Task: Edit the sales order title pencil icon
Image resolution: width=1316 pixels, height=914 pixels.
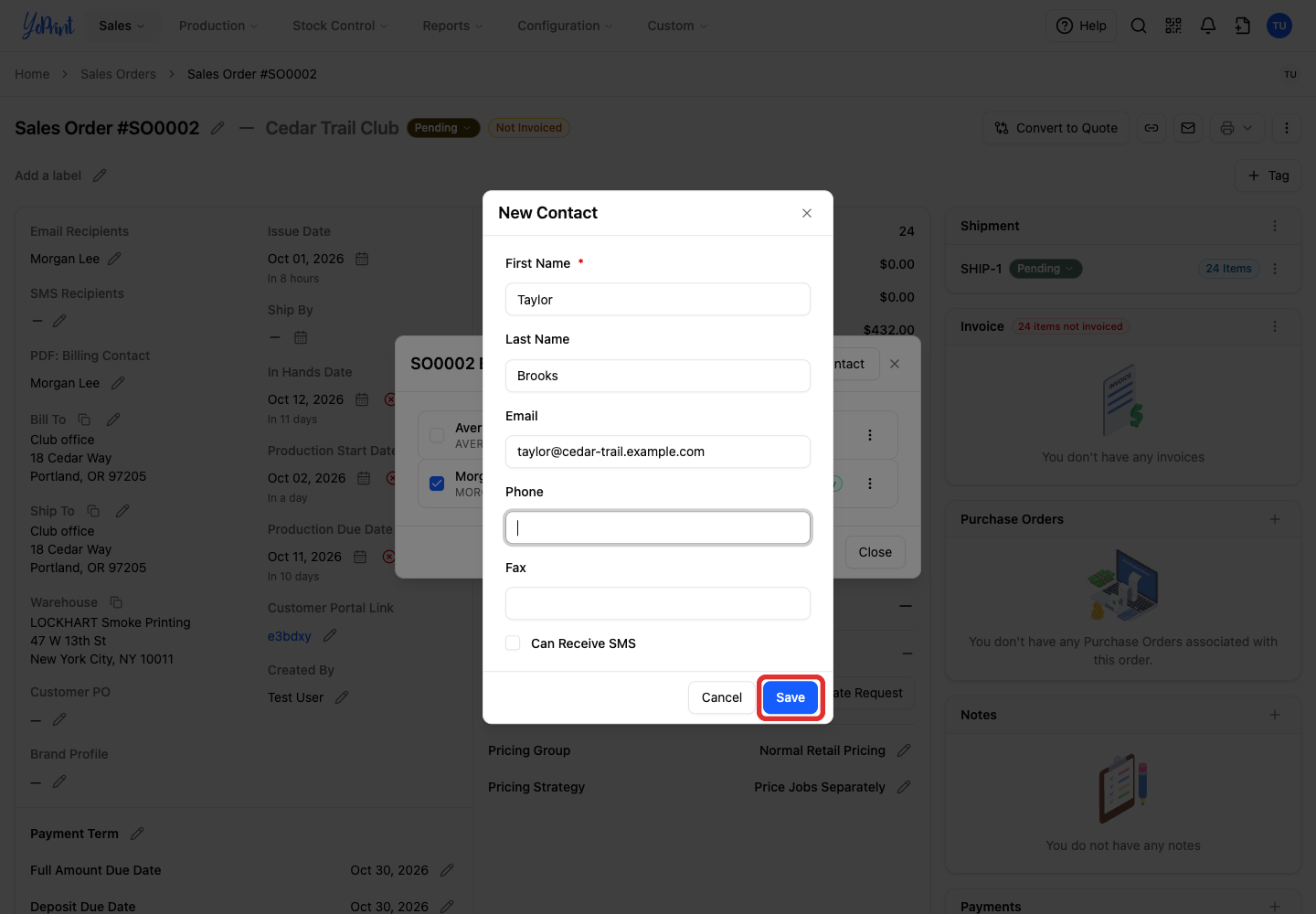Action: click(218, 128)
